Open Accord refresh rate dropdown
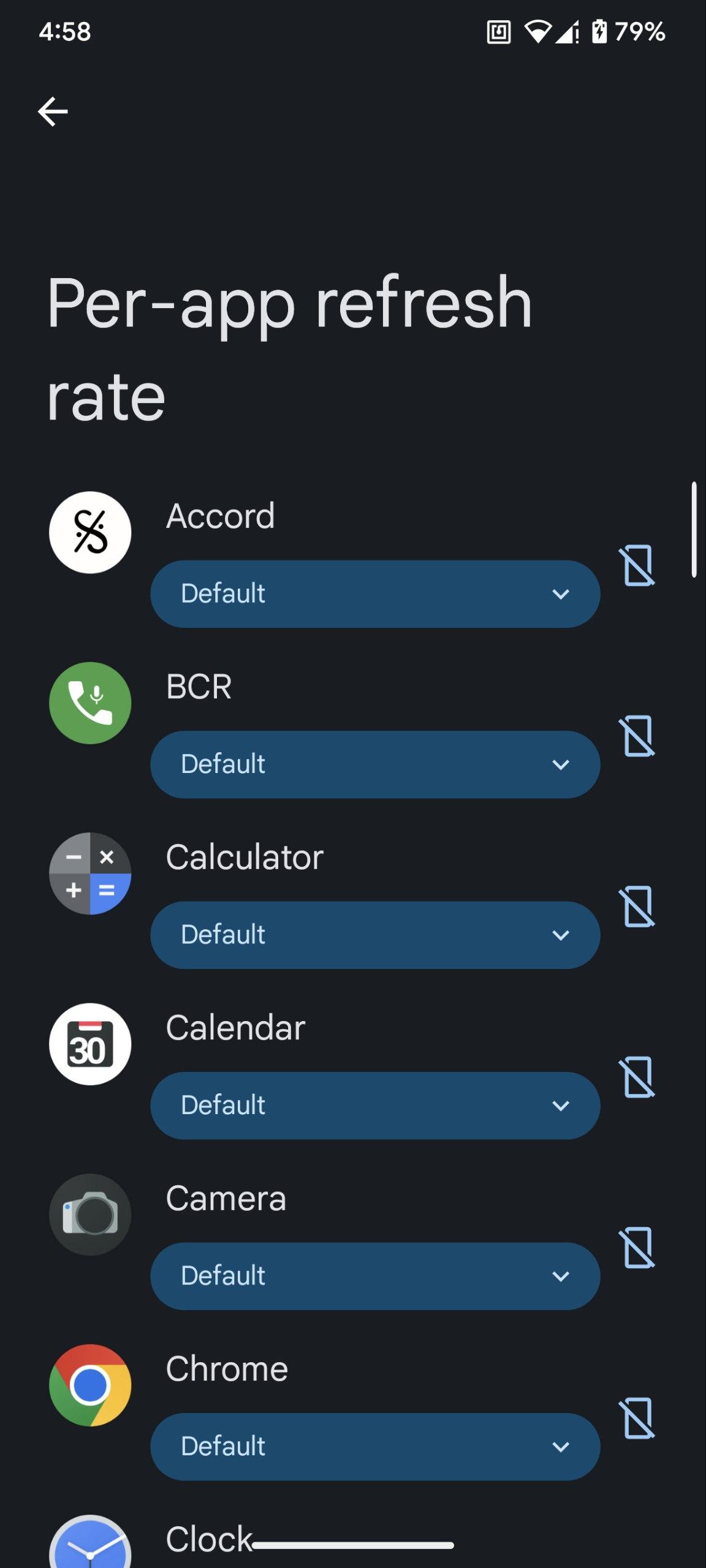 pos(375,594)
